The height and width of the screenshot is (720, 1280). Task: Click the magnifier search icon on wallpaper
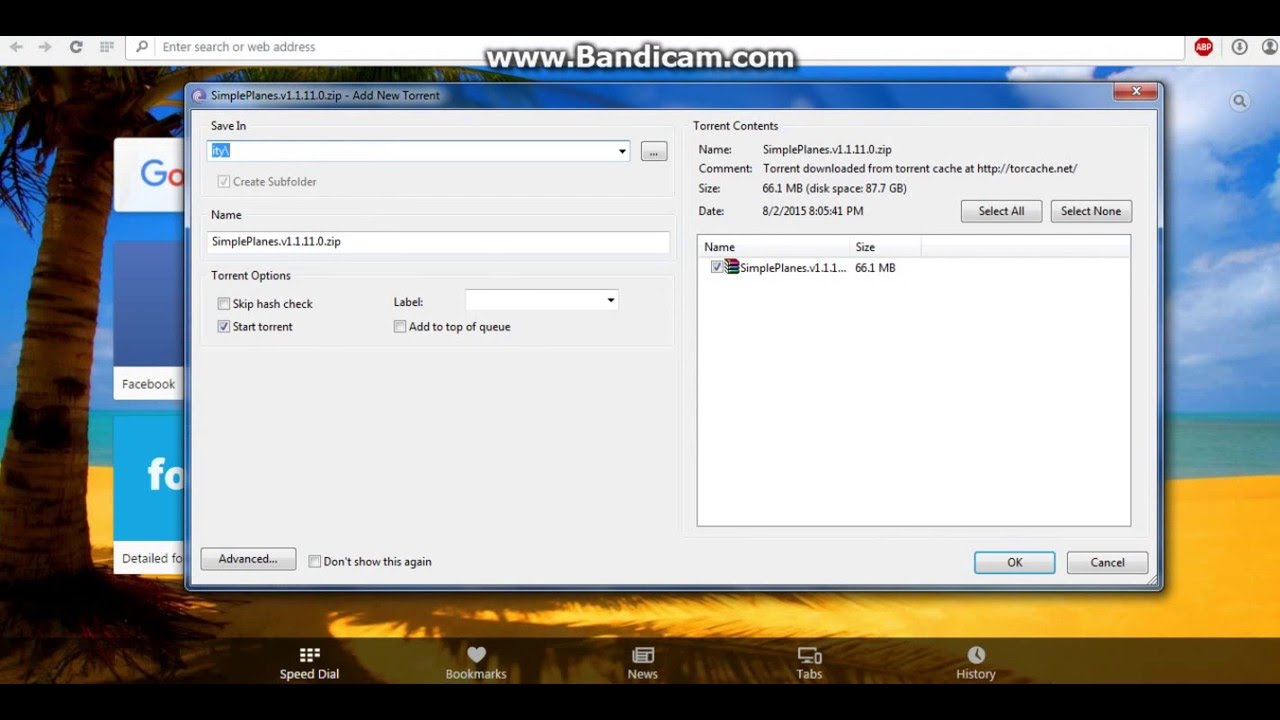click(1240, 101)
